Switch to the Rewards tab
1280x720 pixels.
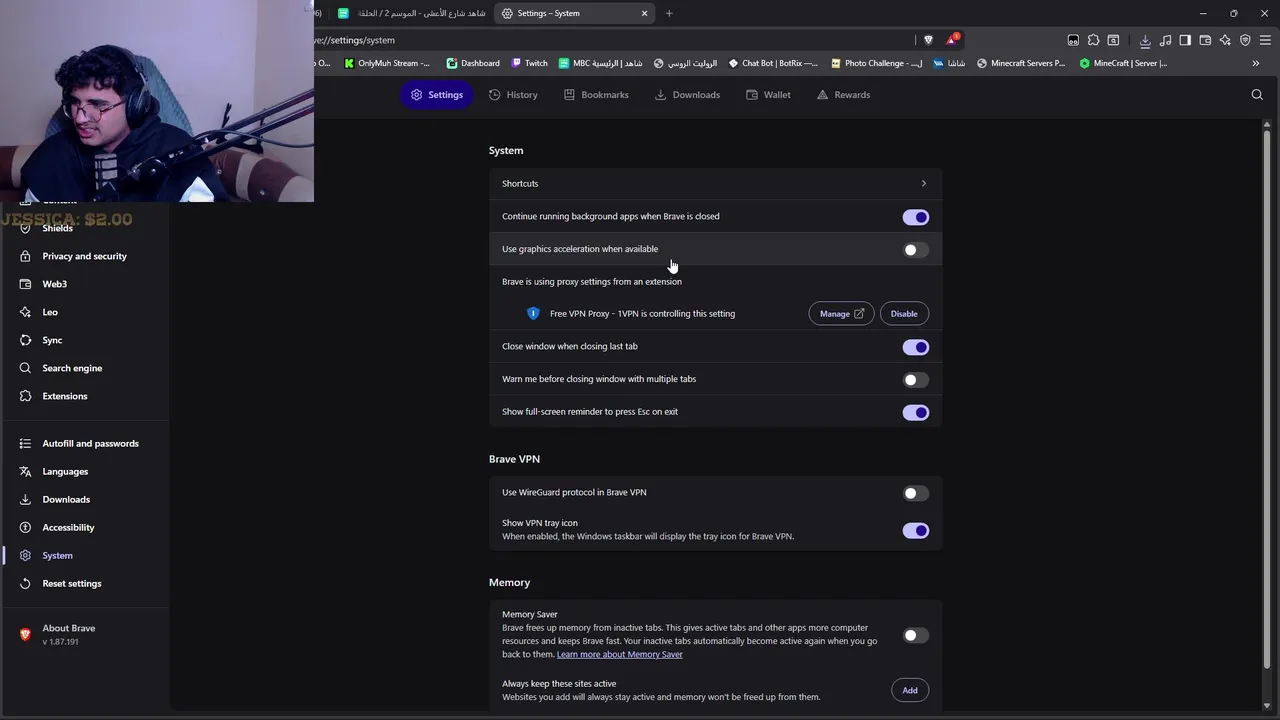(843, 95)
